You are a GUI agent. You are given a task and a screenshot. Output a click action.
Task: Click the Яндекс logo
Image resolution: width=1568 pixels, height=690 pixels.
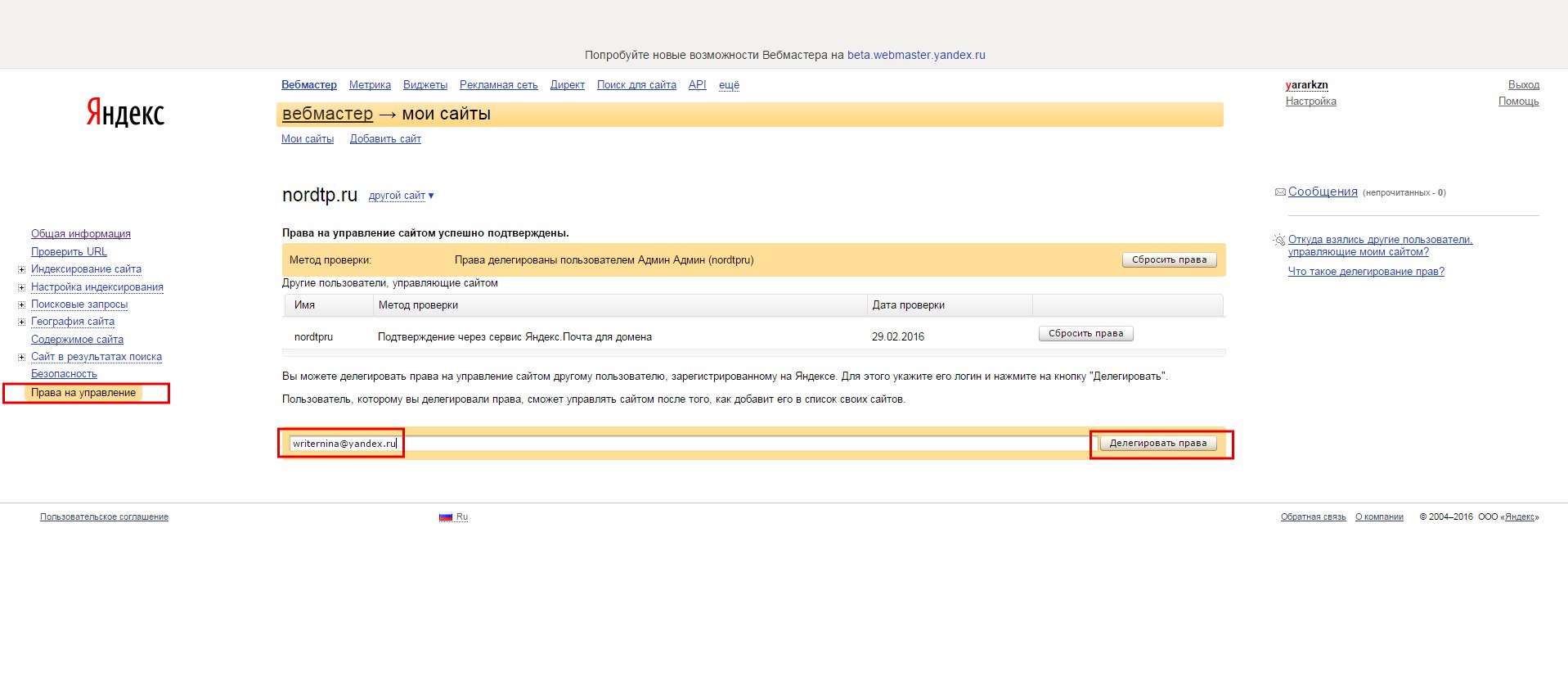click(x=125, y=113)
